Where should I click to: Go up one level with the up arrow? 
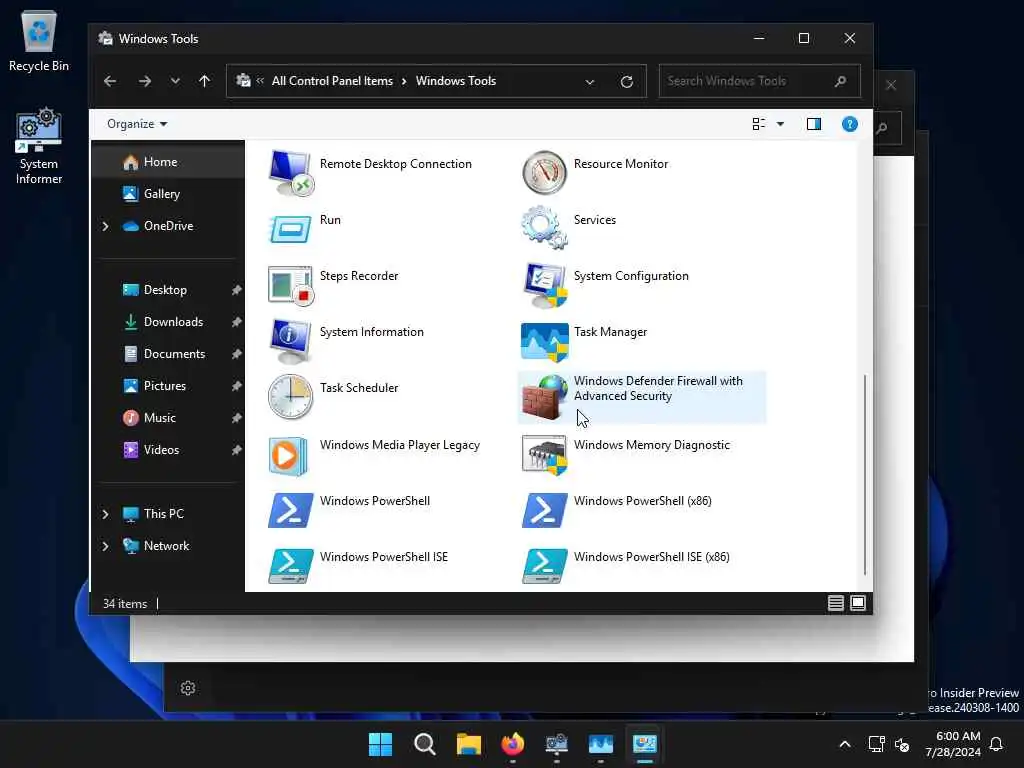coord(204,81)
